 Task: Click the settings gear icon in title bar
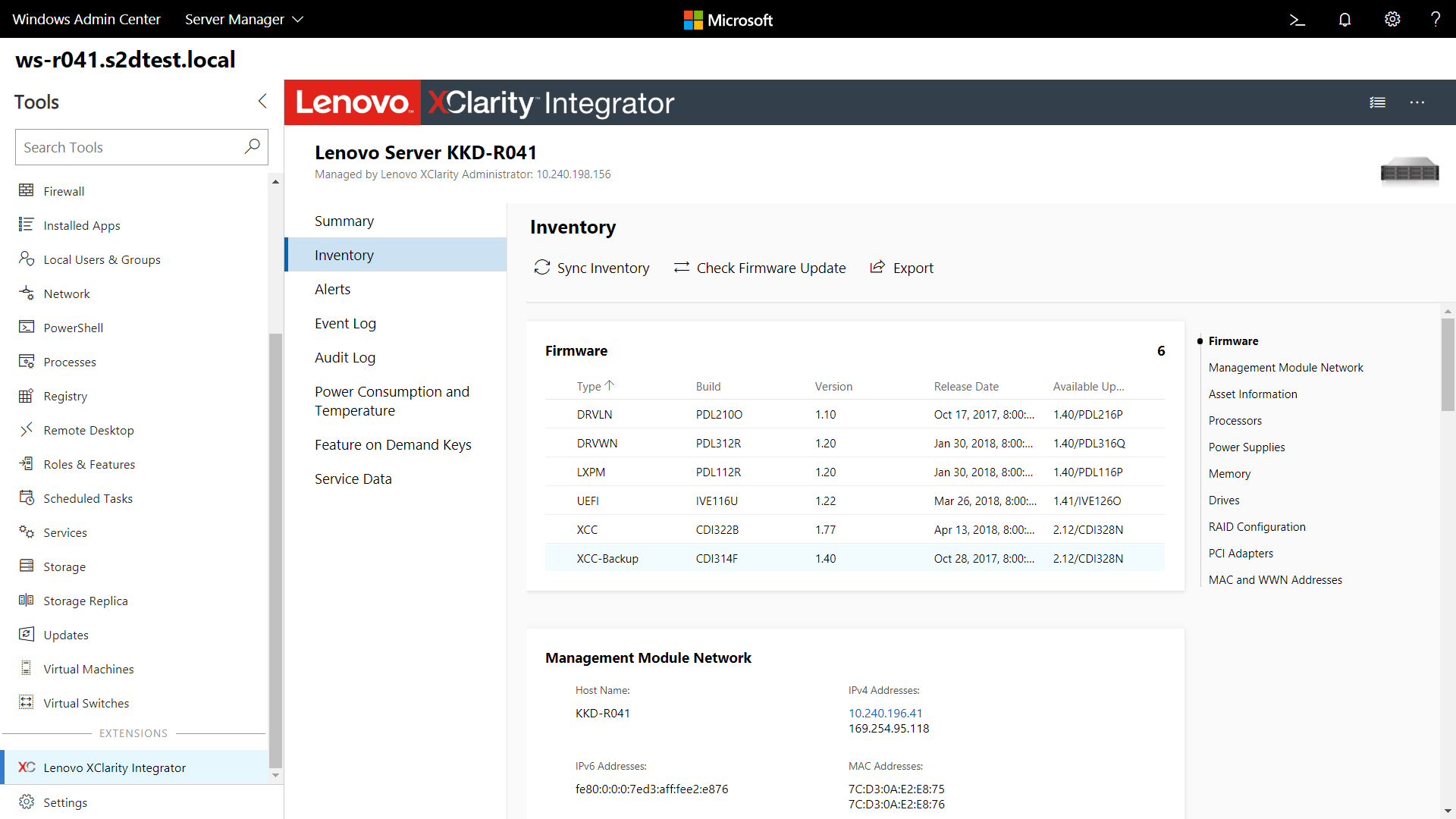[1392, 20]
